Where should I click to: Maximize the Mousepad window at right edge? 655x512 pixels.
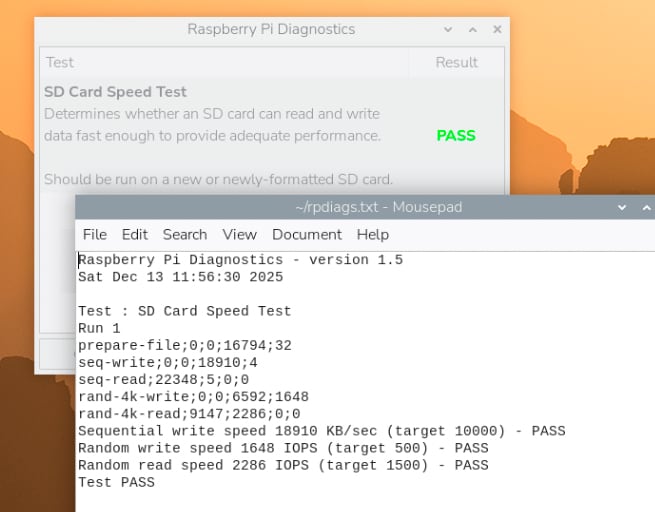click(x=647, y=207)
